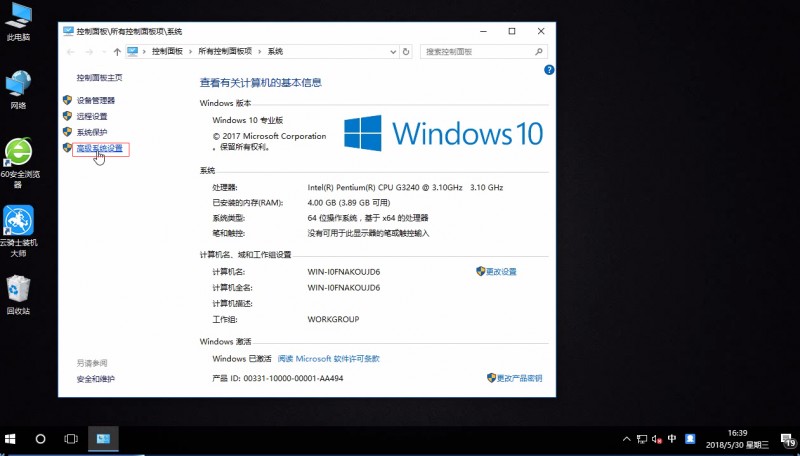Screen dimensions: 800x456
Task: Click the volume tray icon
Action: click(x=657, y=439)
